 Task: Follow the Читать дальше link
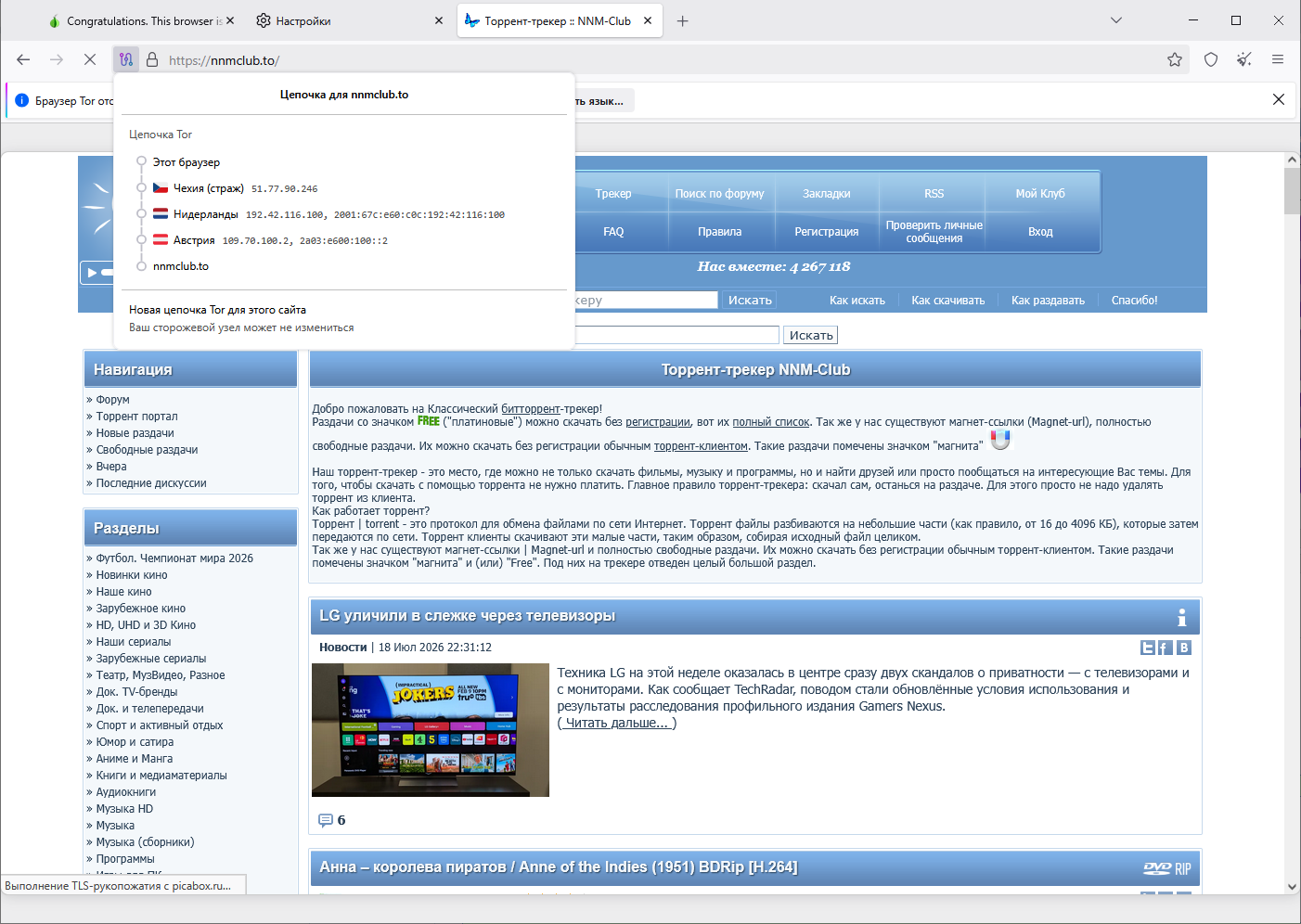[x=617, y=724]
